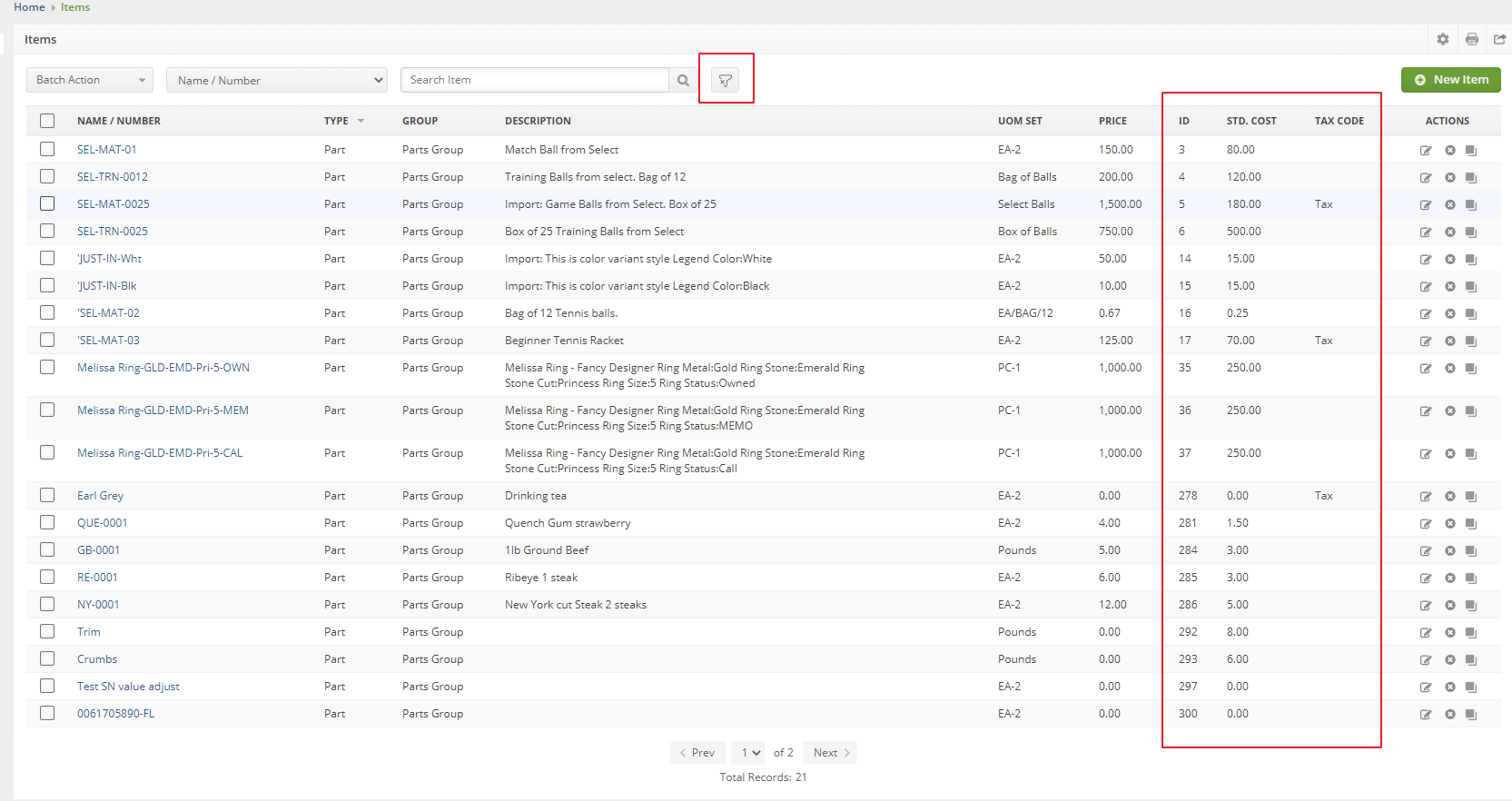Sort by the GROUP column header

coord(420,121)
